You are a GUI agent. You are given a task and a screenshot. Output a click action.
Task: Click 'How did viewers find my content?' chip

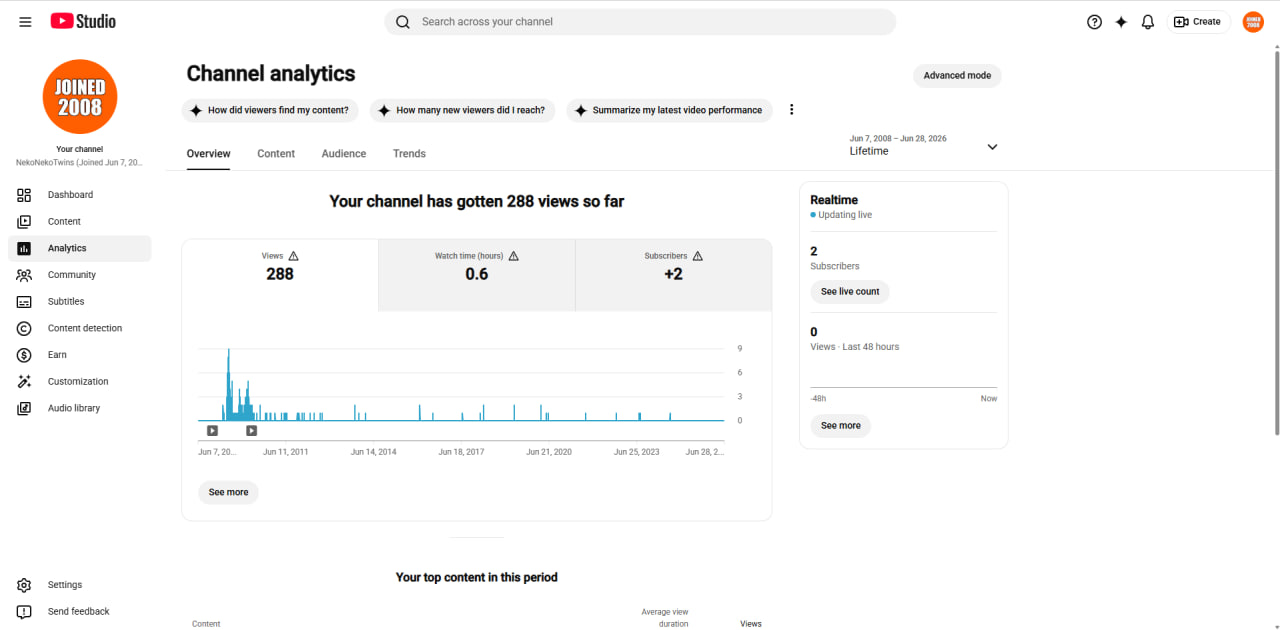click(269, 111)
